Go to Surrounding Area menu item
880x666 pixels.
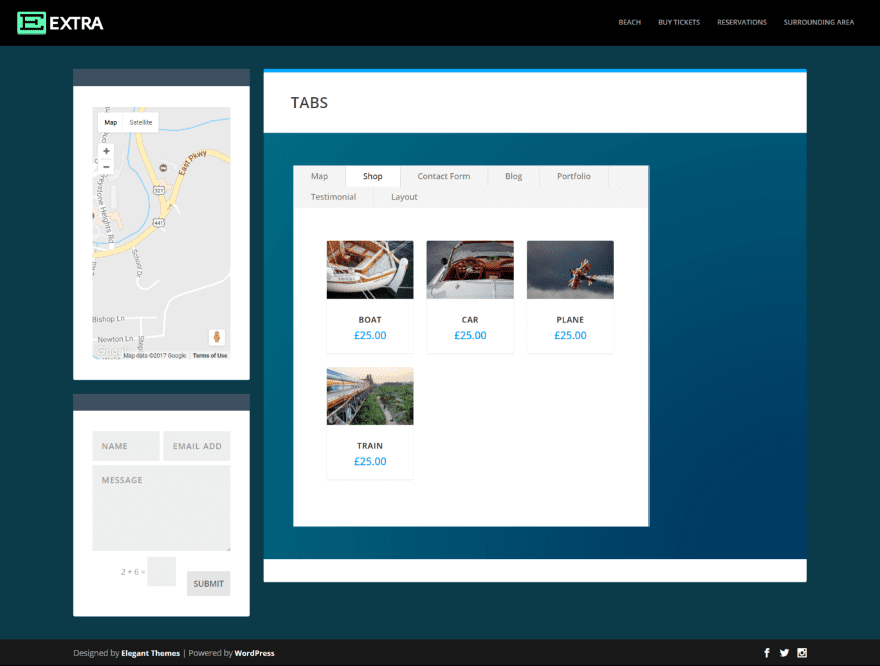click(818, 22)
